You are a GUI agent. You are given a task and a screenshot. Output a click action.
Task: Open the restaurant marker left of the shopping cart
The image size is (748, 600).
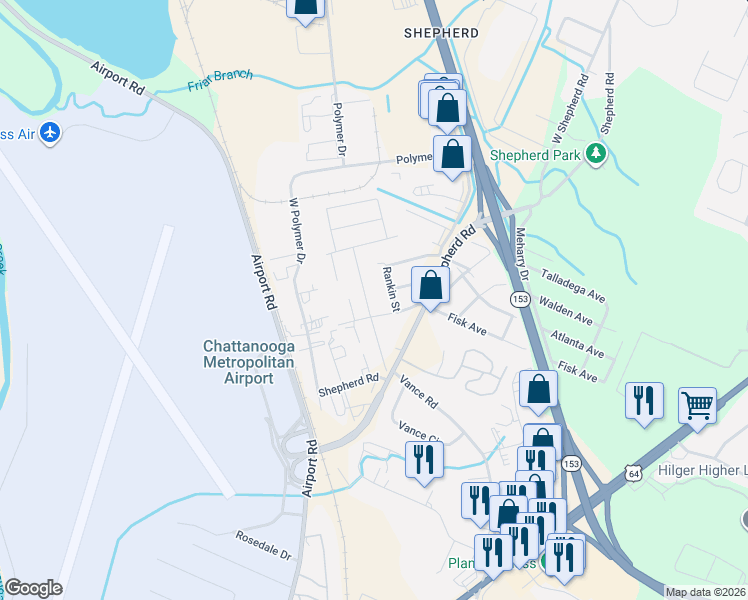point(644,403)
